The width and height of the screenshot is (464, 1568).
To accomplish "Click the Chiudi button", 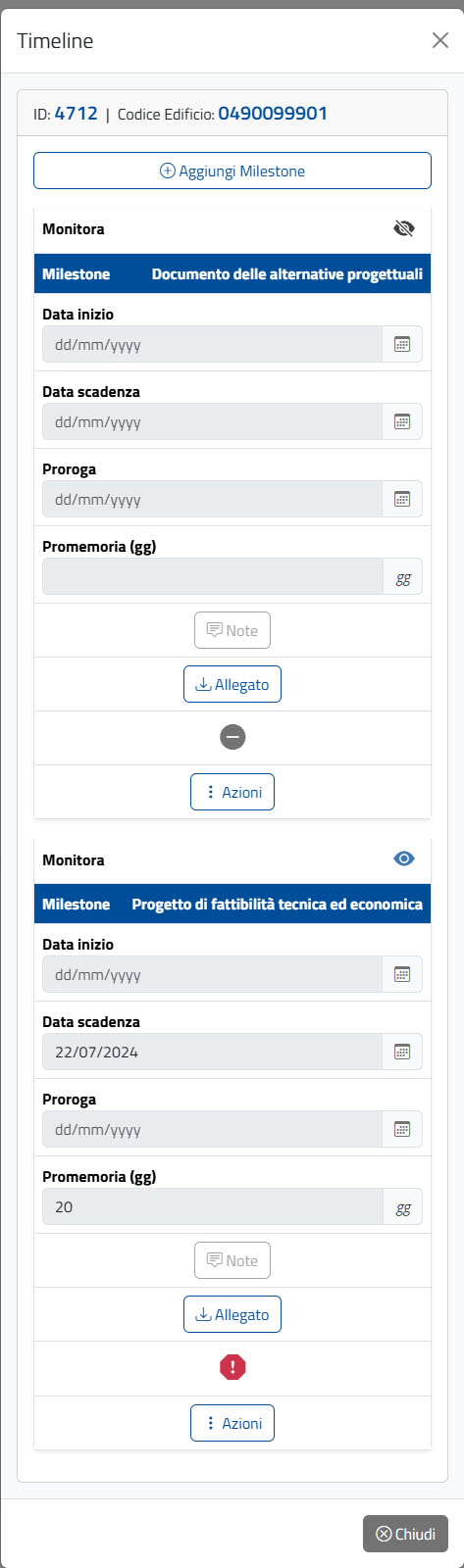I will pos(405,1534).
